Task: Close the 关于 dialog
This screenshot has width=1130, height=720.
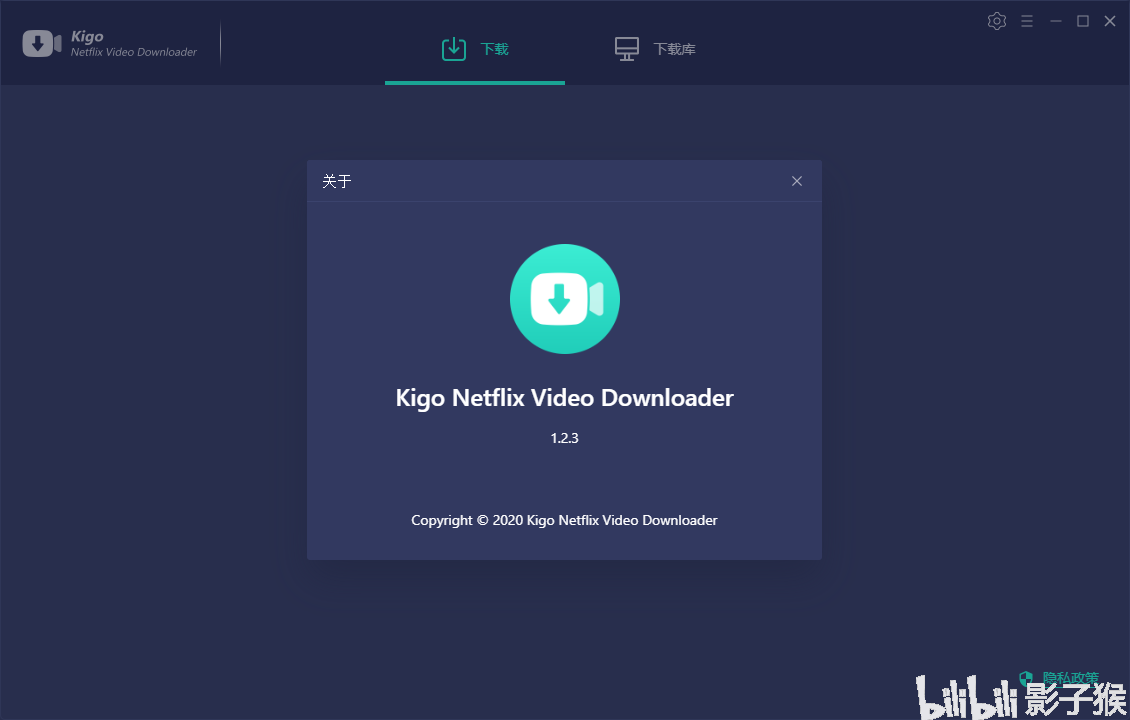Action: point(796,181)
